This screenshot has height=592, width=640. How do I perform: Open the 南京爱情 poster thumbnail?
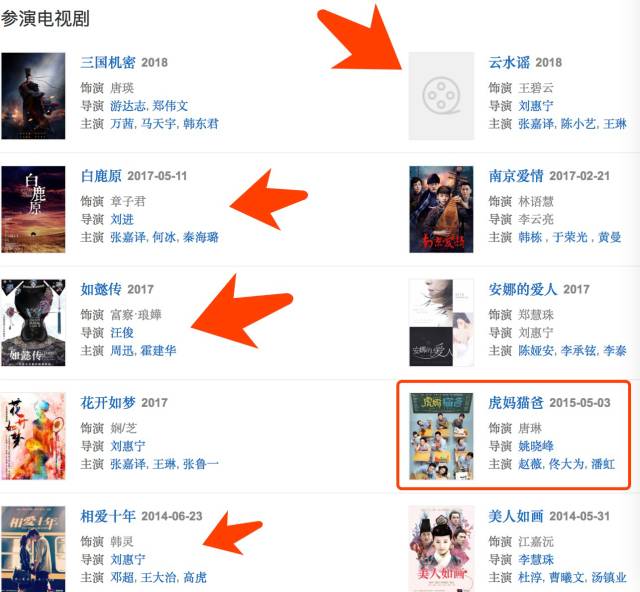click(441, 209)
